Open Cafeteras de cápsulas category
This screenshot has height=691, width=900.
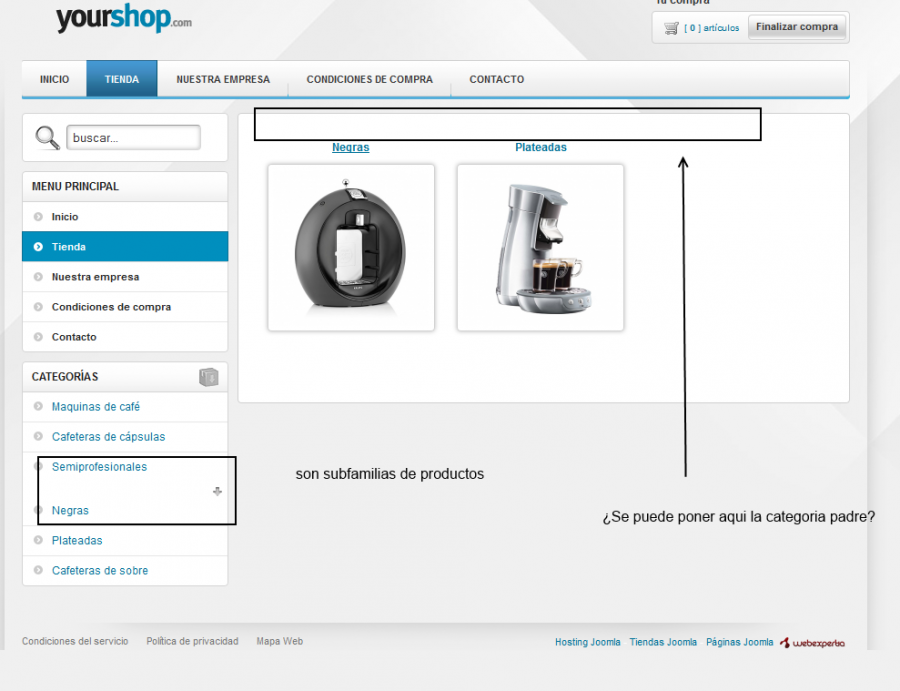(108, 437)
